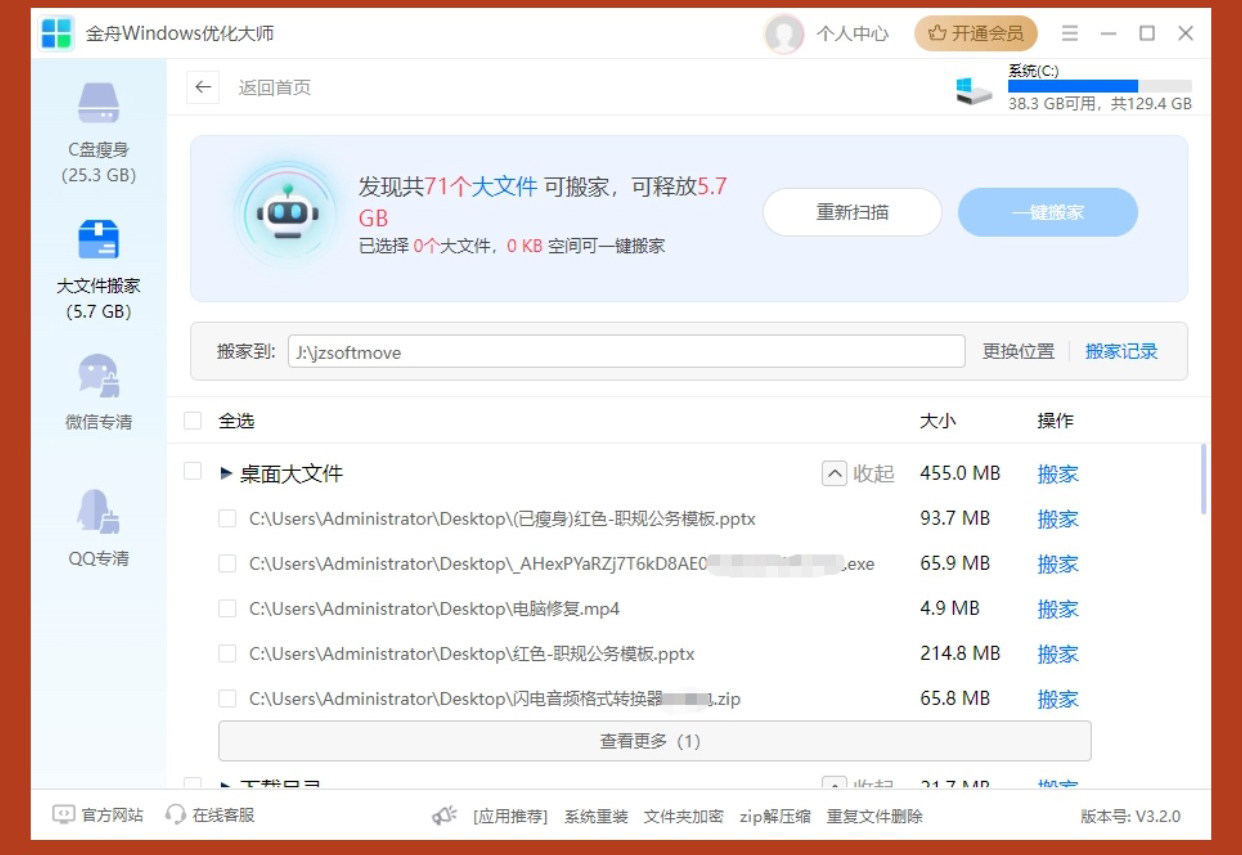
Task: Click the 重新扫描 rescan button
Action: click(x=853, y=212)
